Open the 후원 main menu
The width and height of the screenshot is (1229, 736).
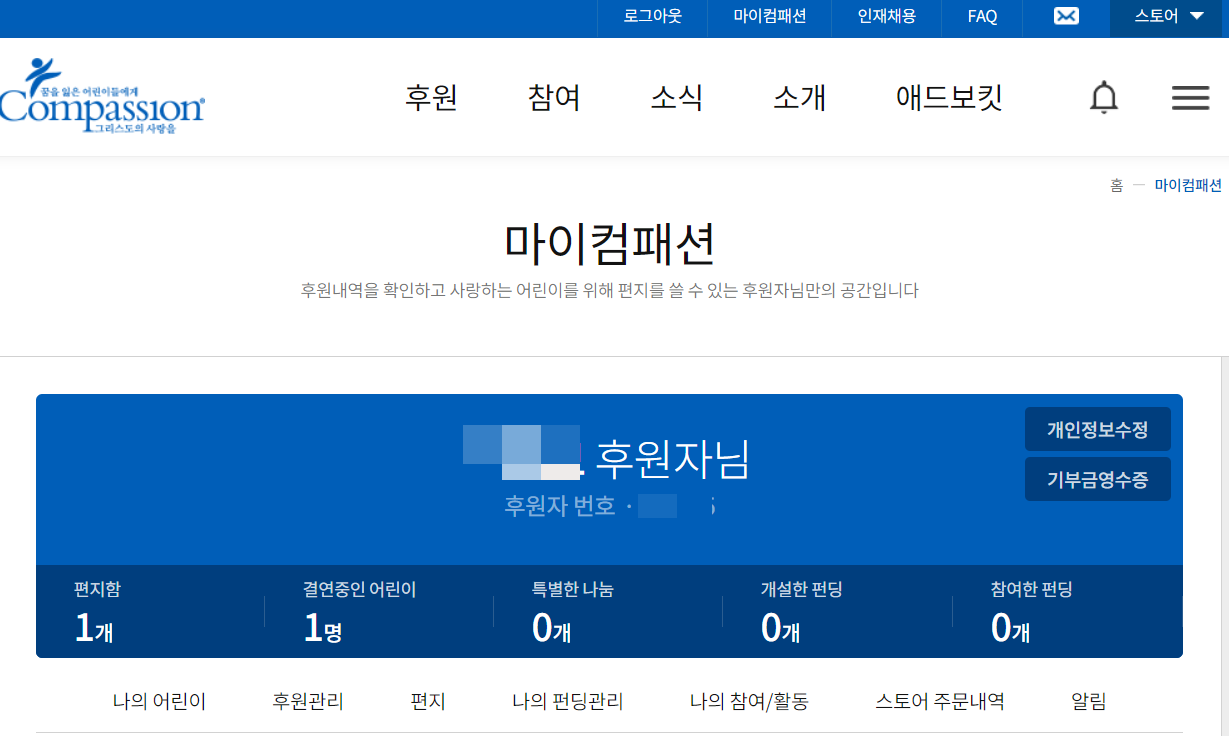[431, 98]
